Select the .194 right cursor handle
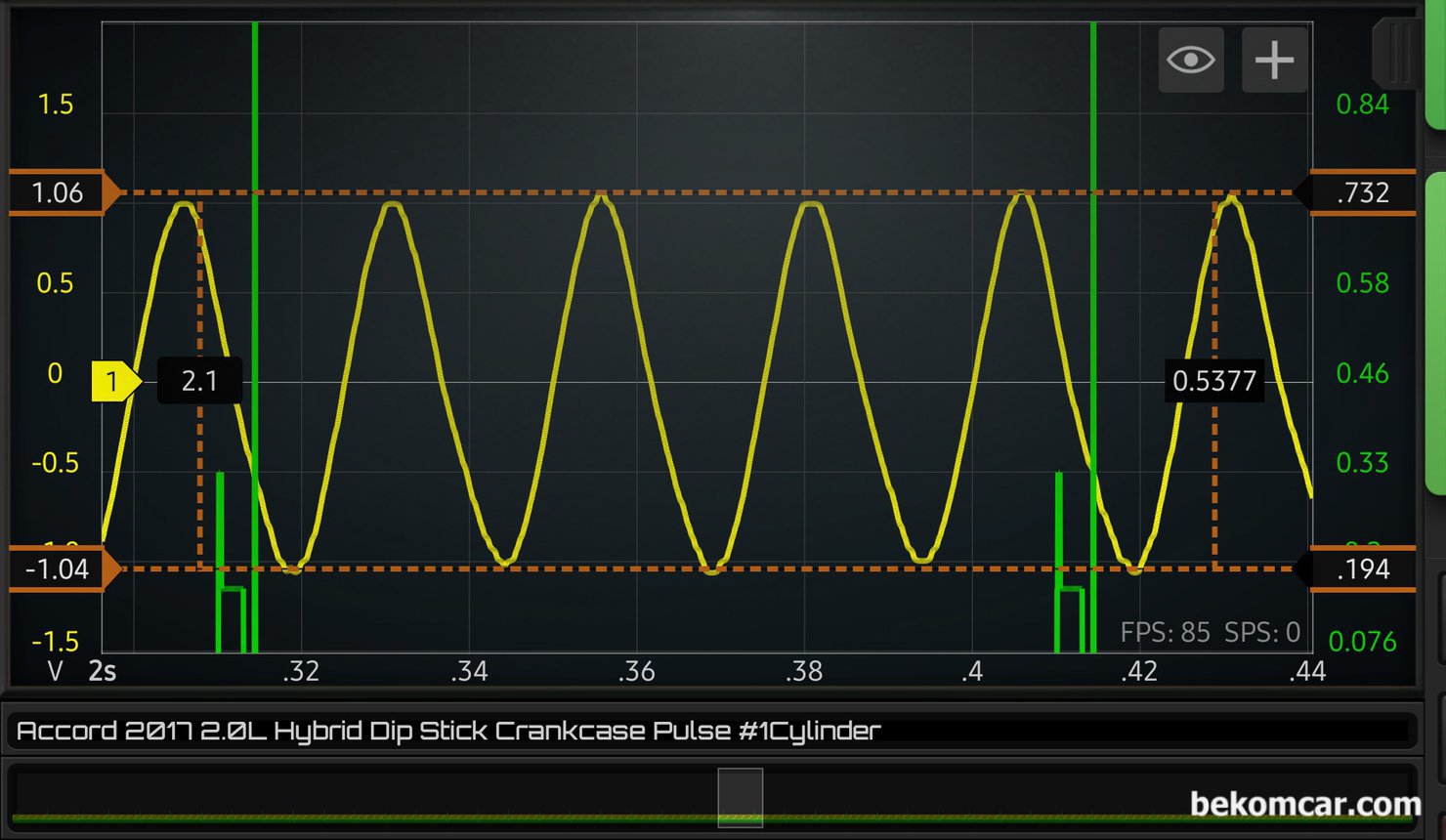Viewport: 1446px width, 840px height. click(x=1361, y=568)
